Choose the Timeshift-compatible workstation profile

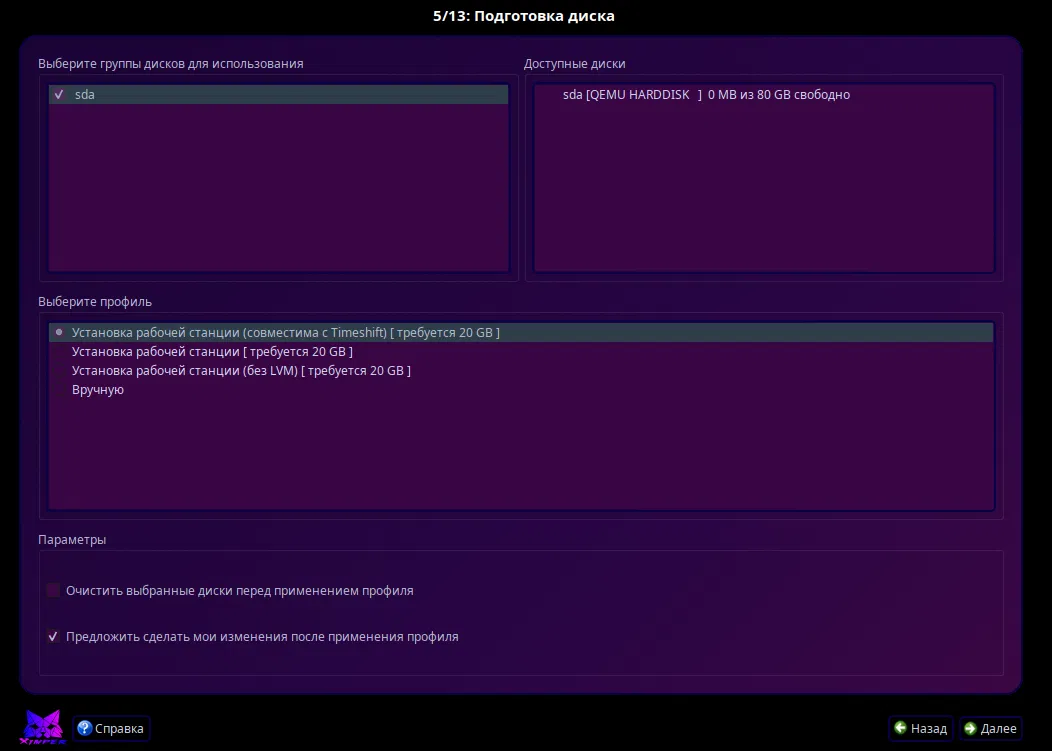coord(521,332)
